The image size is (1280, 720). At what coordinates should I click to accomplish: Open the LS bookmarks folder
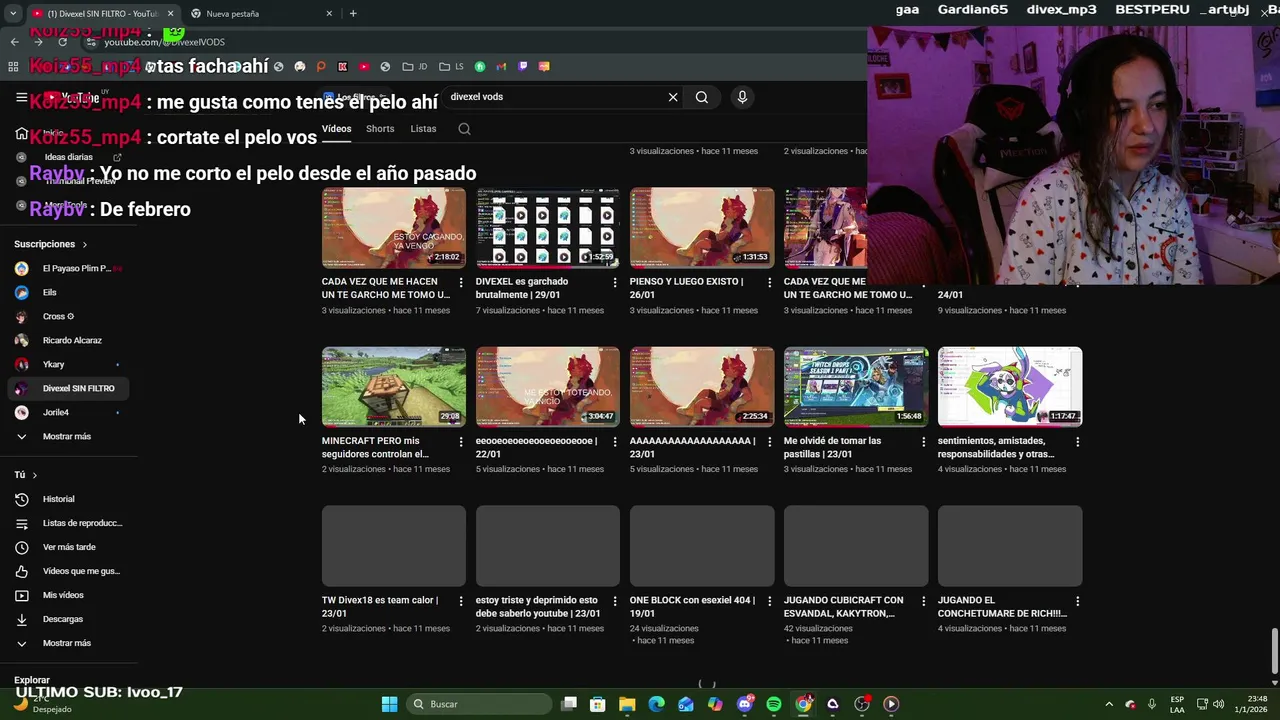[452, 67]
